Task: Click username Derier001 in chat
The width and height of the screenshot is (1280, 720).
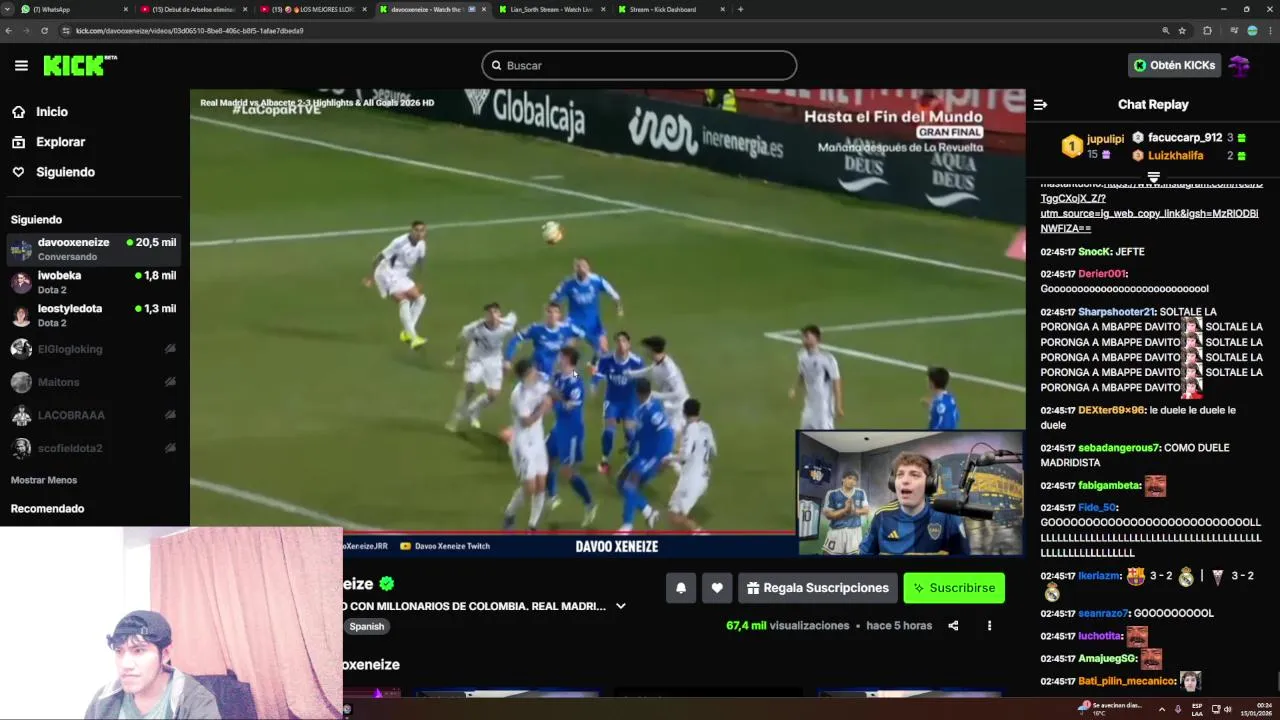Action: [1102, 274]
